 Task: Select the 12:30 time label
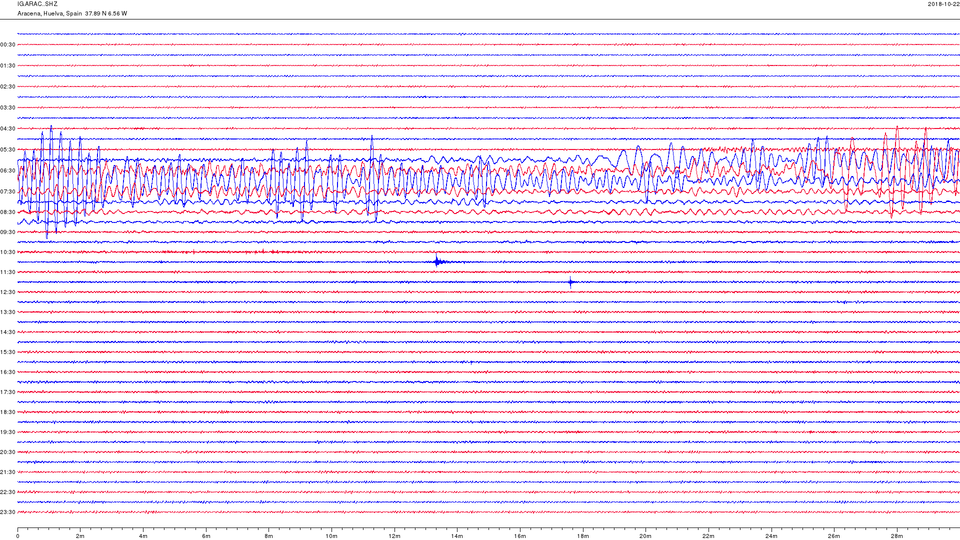click(x=8, y=292)
